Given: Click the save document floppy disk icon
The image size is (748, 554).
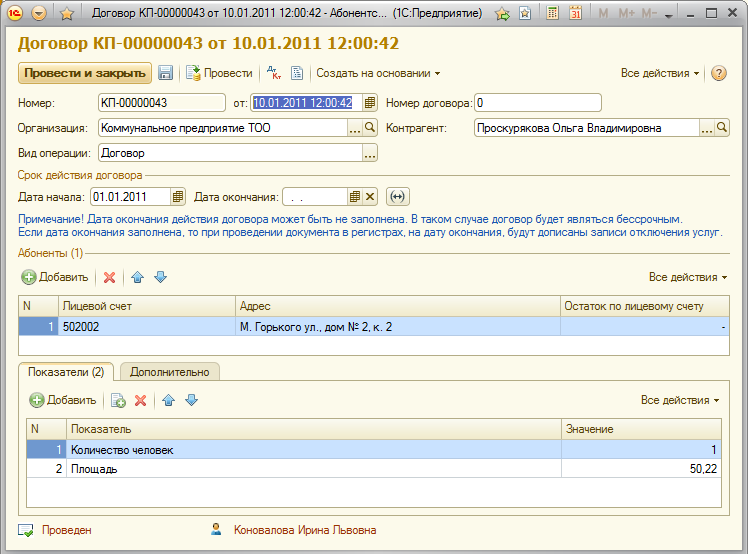Looking at the screenshot, I should coord(166,73).
